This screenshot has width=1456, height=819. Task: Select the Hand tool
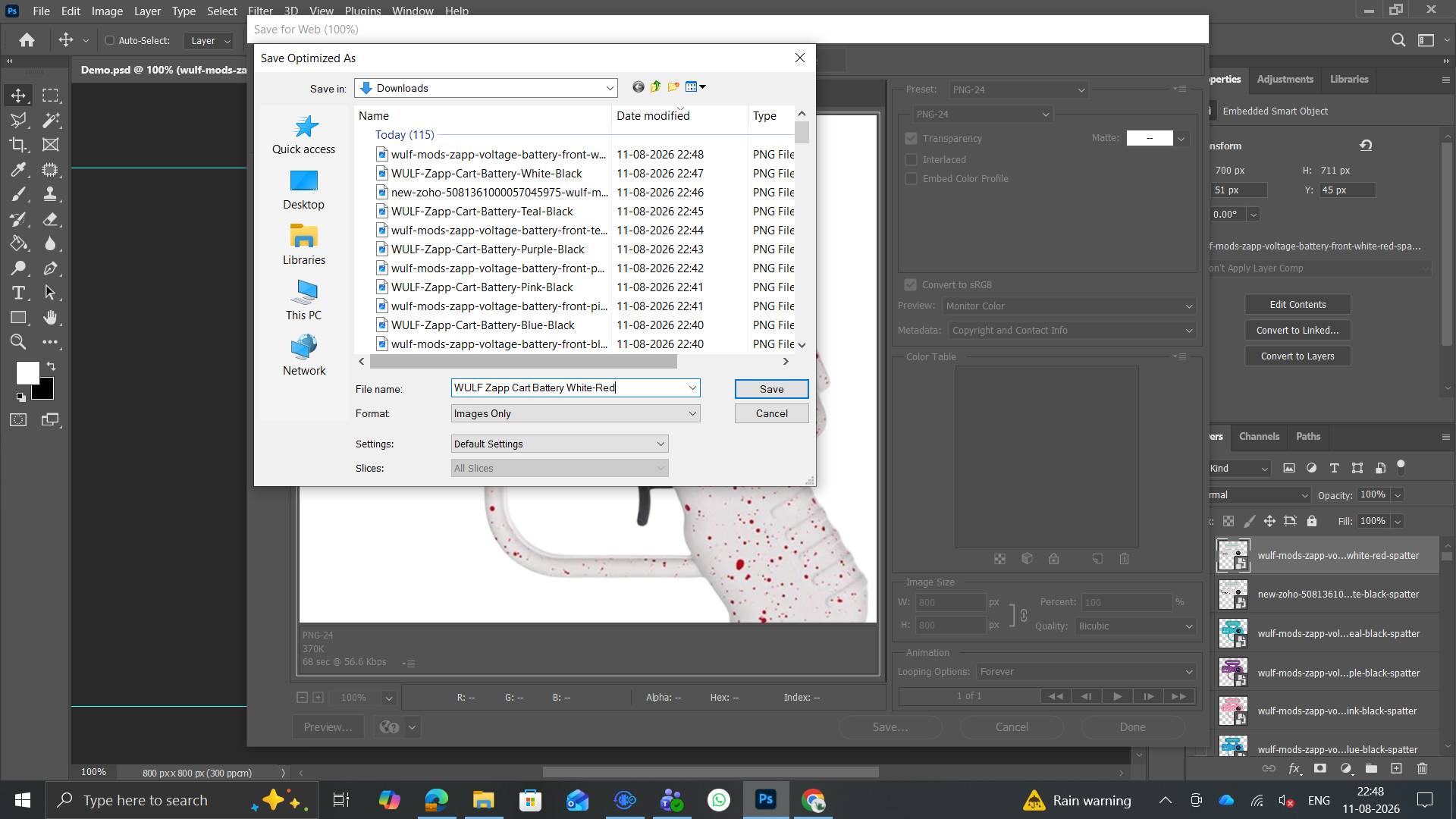tap(50, 317)
